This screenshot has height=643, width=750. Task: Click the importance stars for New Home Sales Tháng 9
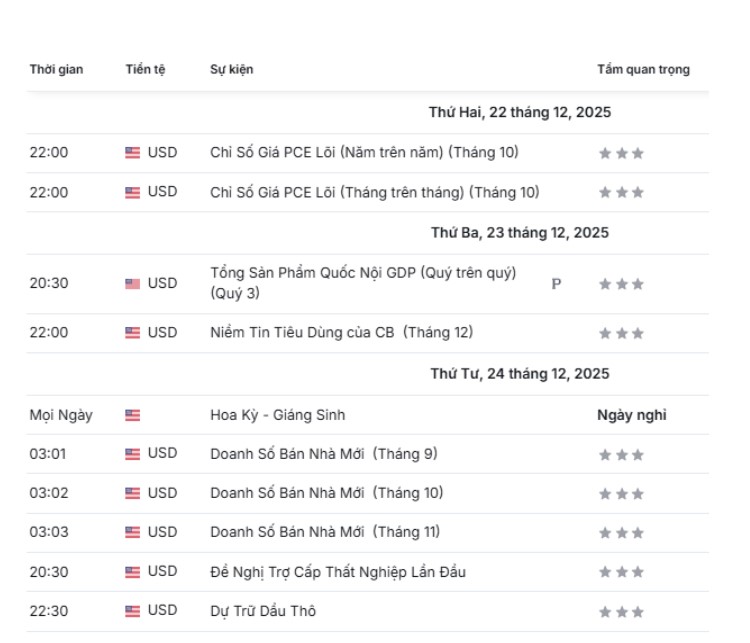pyautogui.click(x=621, y=455)
